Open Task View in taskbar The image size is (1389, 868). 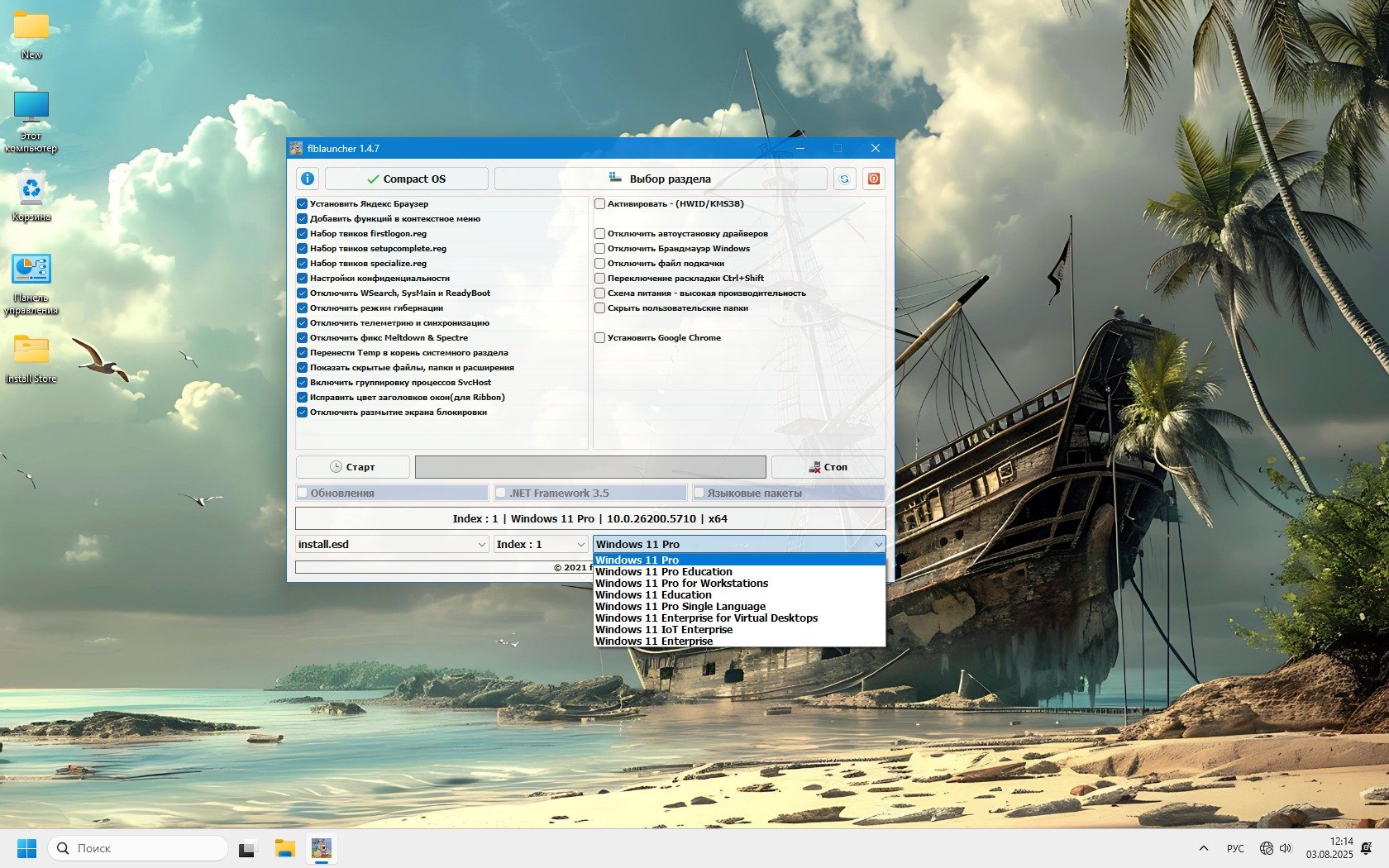tap(246, 848)
